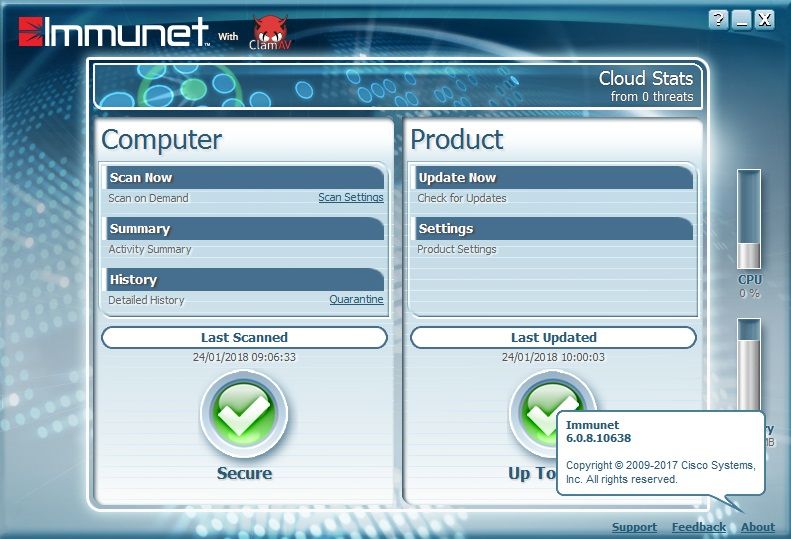The height and width of the screenshot is (539, 791).
Task: Click the 24/01/2018 10:00:03 update timestamp
Action: 553,357
